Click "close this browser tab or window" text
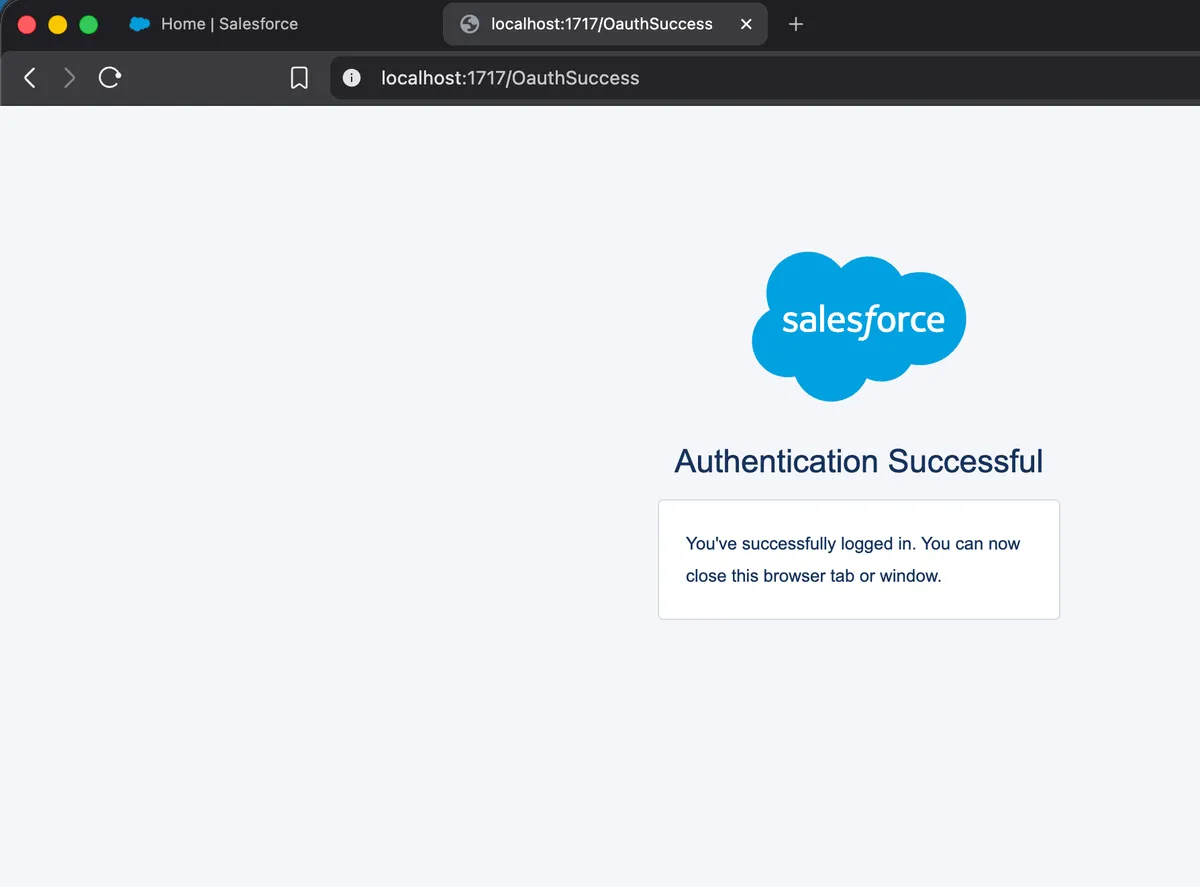The image size is (1200, 887). 814,576
